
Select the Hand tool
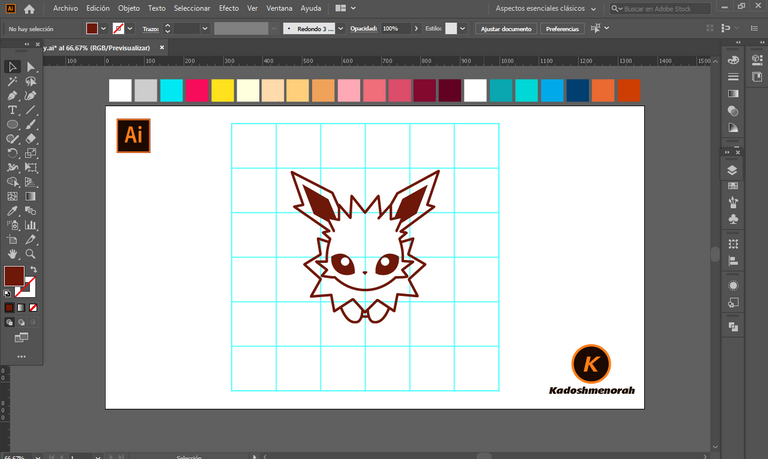click(12, 254)
